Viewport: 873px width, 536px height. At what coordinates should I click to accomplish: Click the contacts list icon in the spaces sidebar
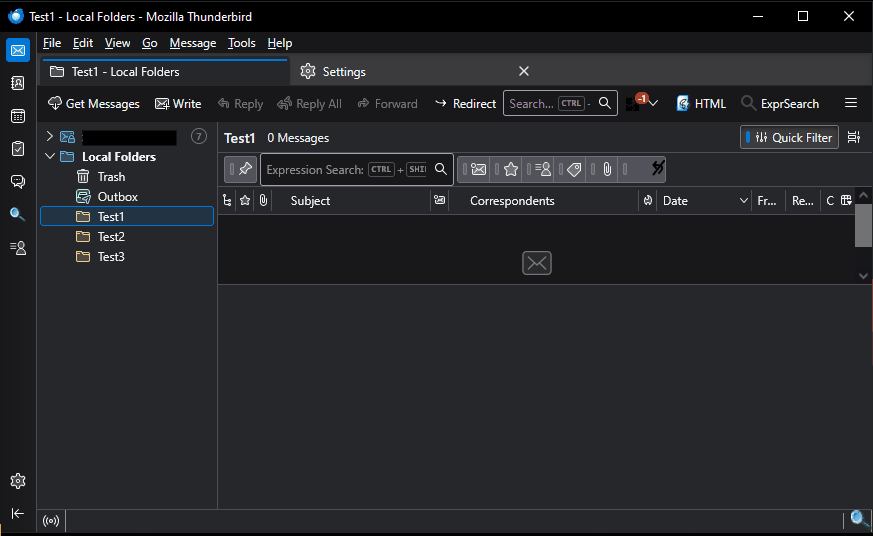[18, 248]
